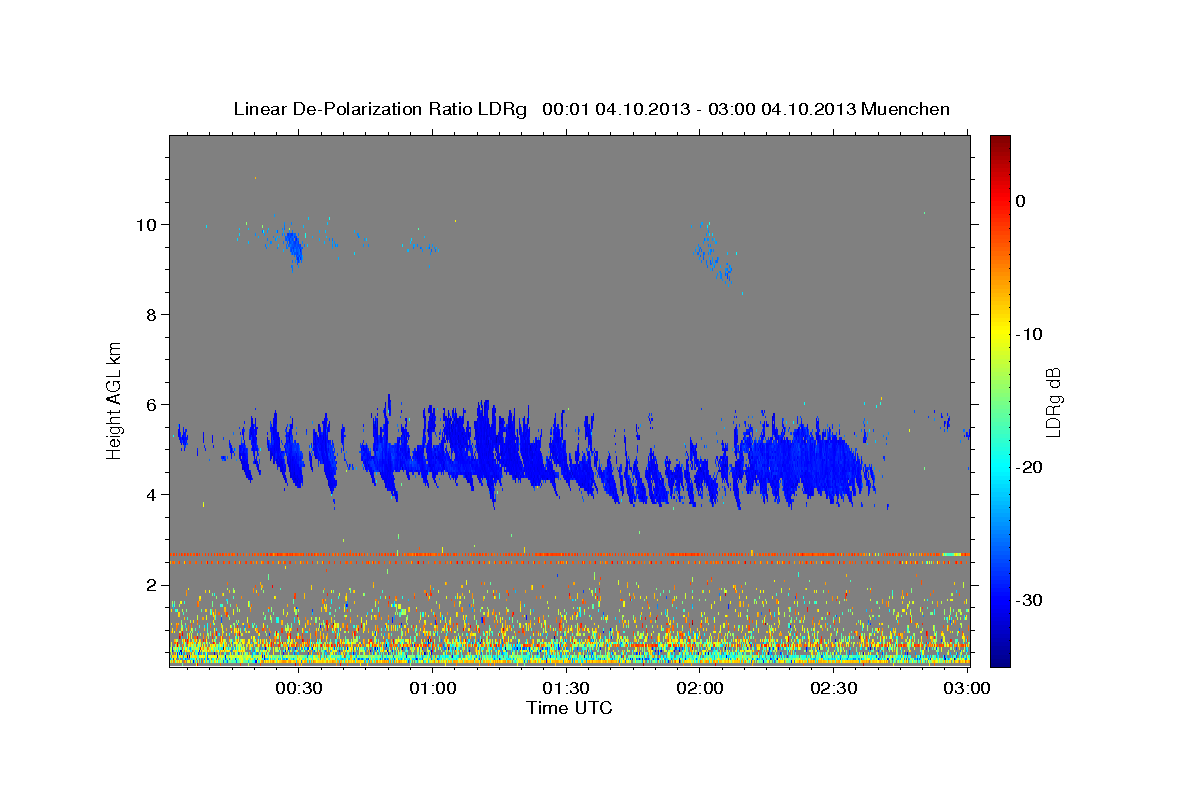Click the '02:30' time tick label

coord(833,689)
